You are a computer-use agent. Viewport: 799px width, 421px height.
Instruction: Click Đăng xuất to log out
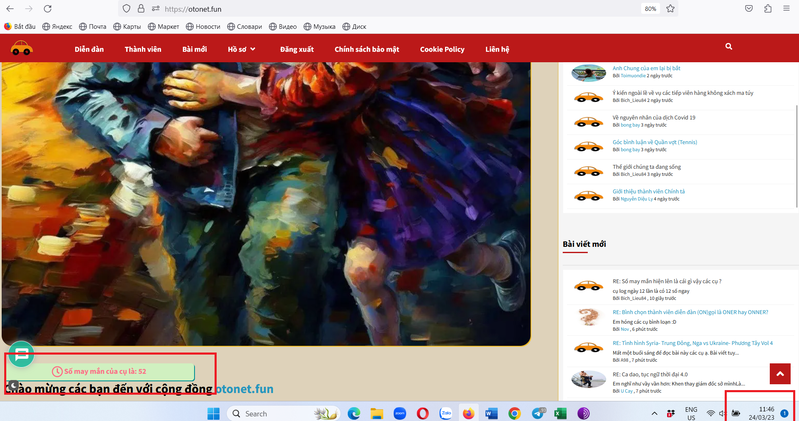tap(297, 48)
